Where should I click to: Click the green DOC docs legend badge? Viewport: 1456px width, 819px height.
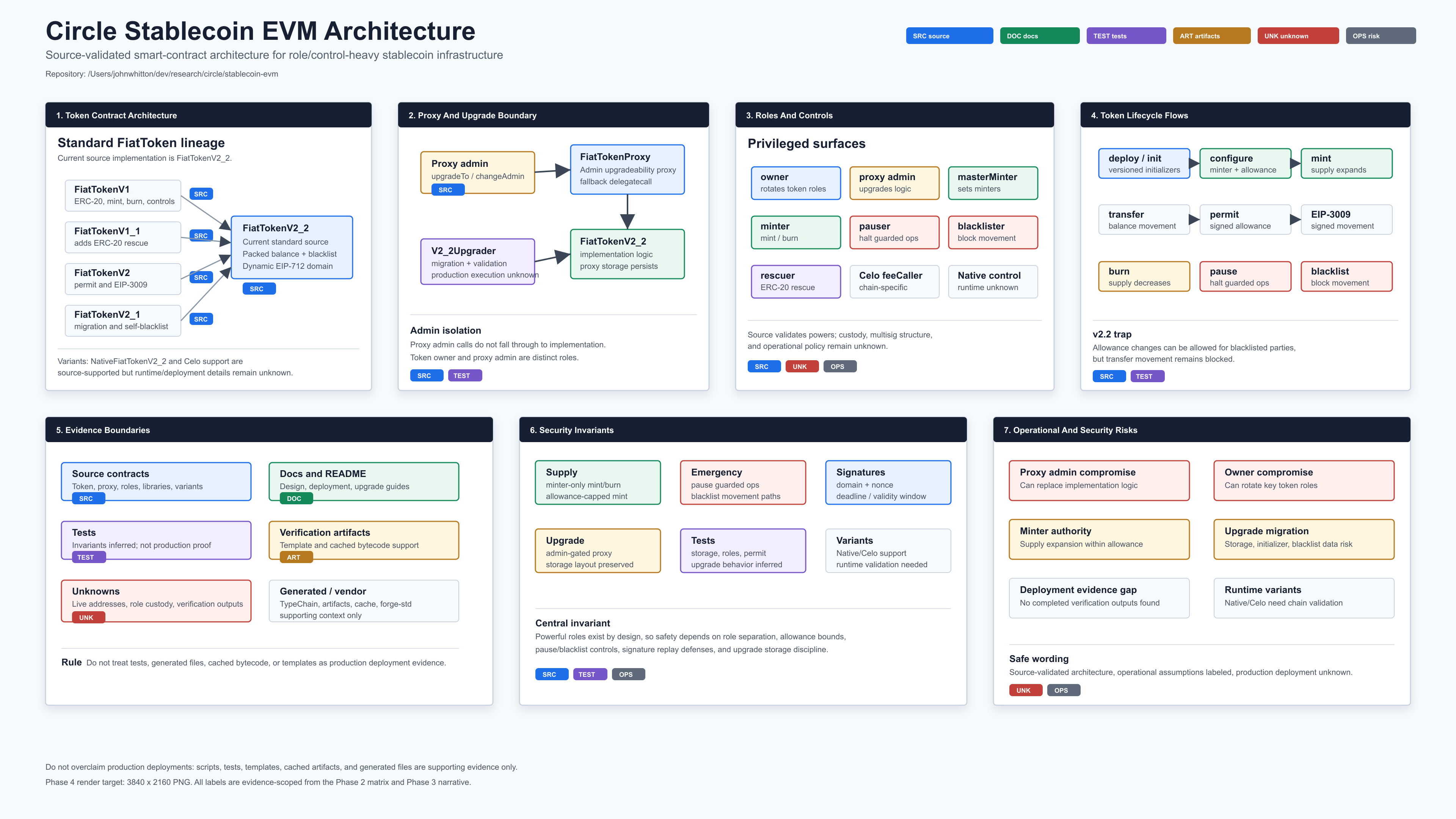(x=1039, y=36)
